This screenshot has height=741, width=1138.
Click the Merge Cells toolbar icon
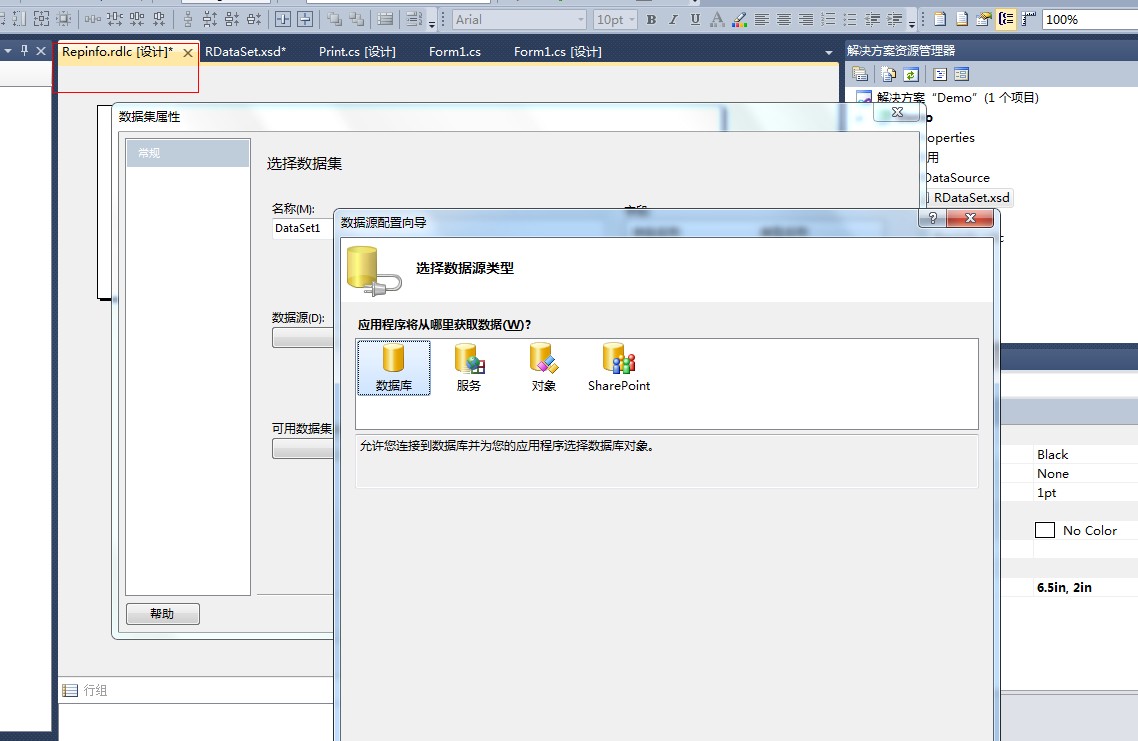coord(385,20)
